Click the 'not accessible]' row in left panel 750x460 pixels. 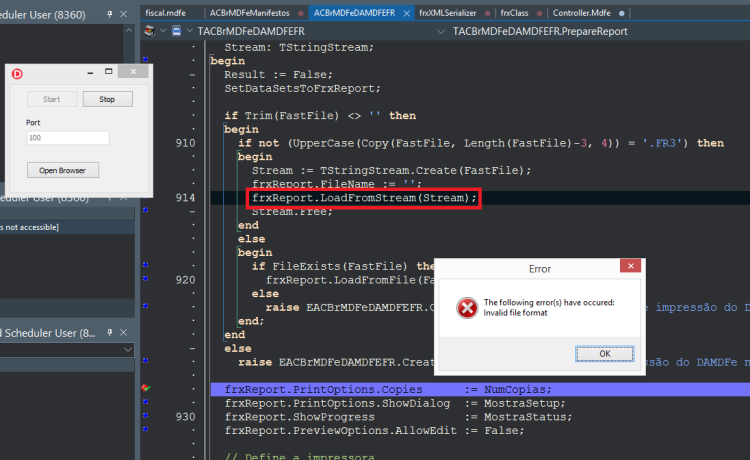pos(67,227)
